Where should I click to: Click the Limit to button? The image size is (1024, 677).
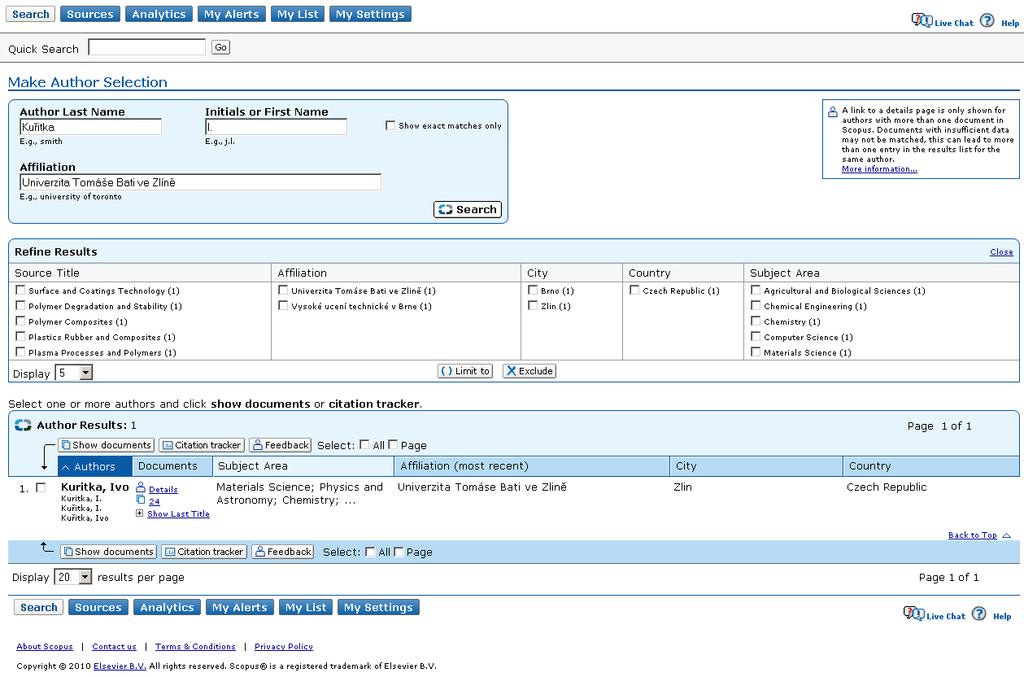(465, 371)
